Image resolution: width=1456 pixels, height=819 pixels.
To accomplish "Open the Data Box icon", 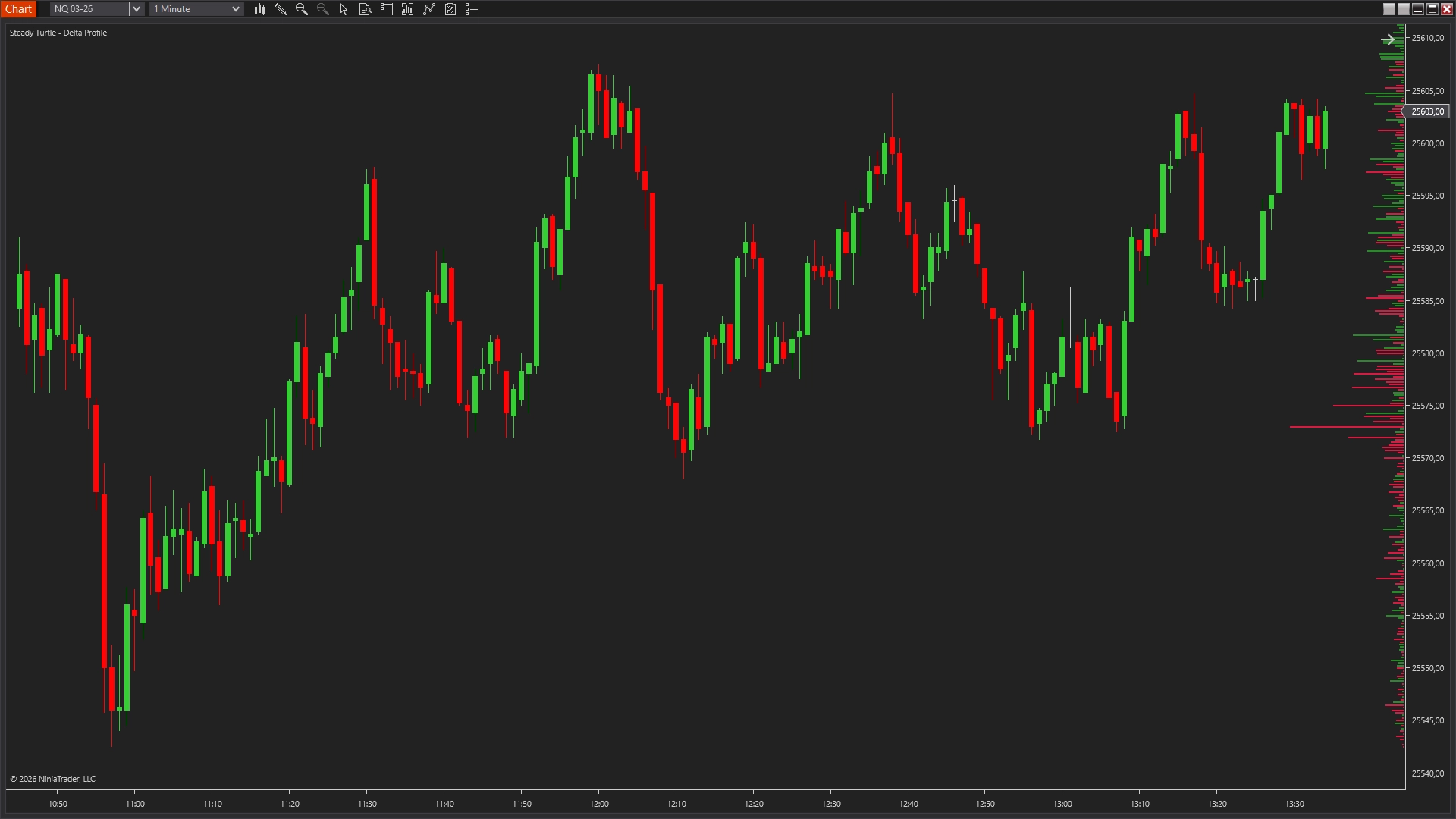I will [x=365, y=9].
